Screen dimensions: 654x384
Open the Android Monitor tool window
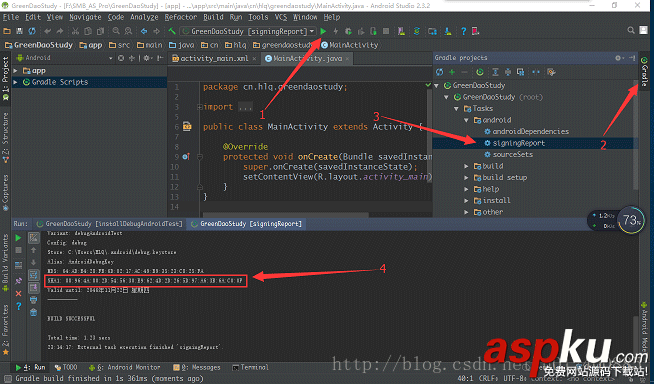tap(124, 367)
